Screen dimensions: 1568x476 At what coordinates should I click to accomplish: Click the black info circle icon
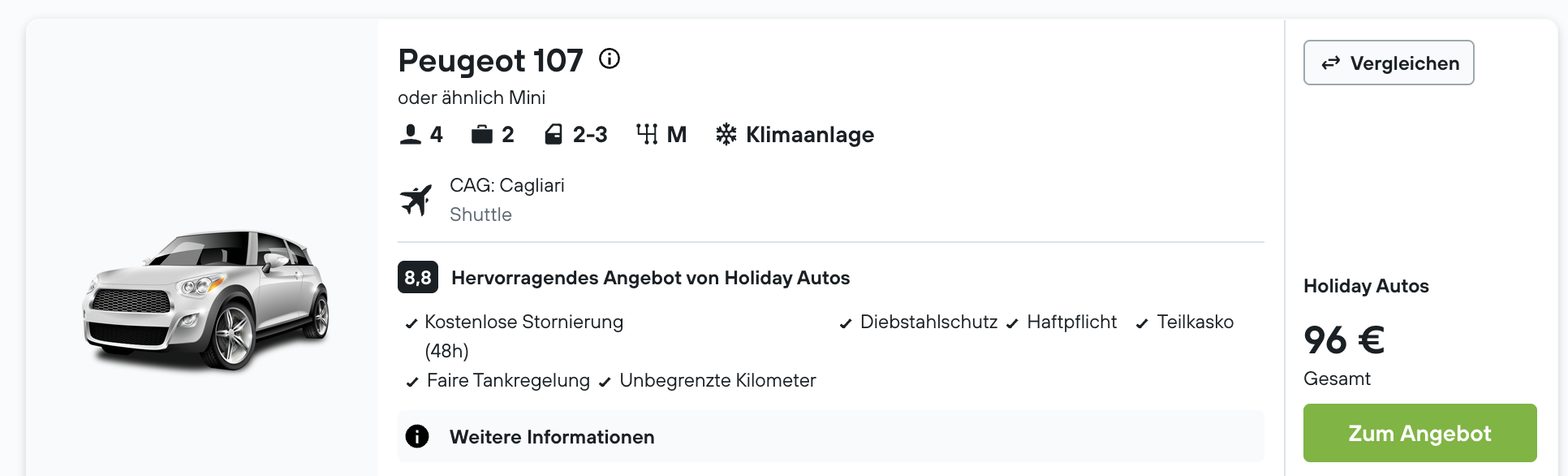(417, 436)
